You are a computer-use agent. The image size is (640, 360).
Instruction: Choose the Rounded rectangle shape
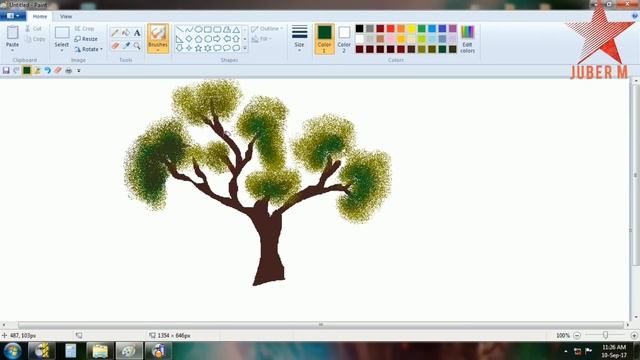coord(217,30)
